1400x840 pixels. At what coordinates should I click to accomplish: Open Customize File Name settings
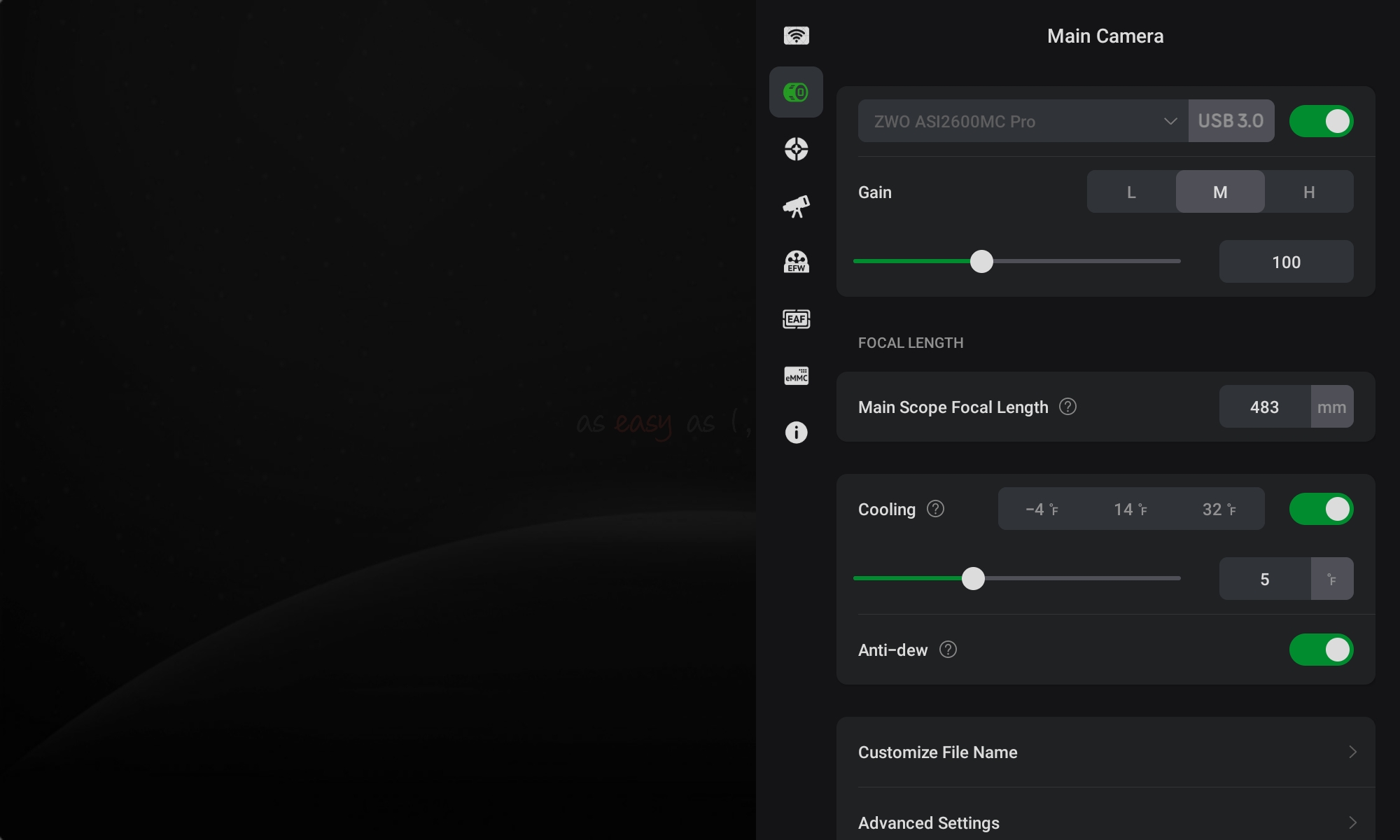click(1106, 752)
